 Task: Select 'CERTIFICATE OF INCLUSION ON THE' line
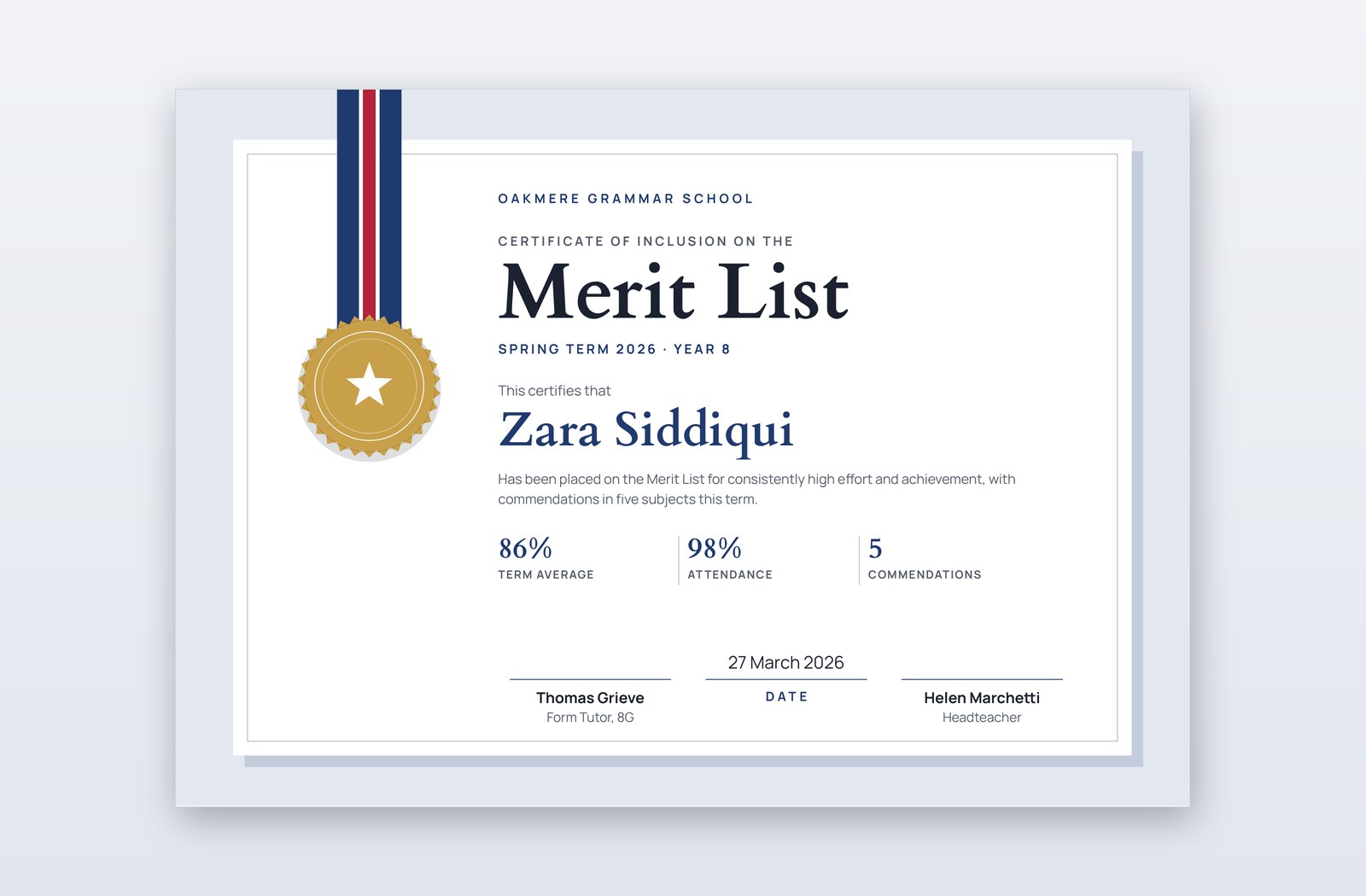[645, 241]
